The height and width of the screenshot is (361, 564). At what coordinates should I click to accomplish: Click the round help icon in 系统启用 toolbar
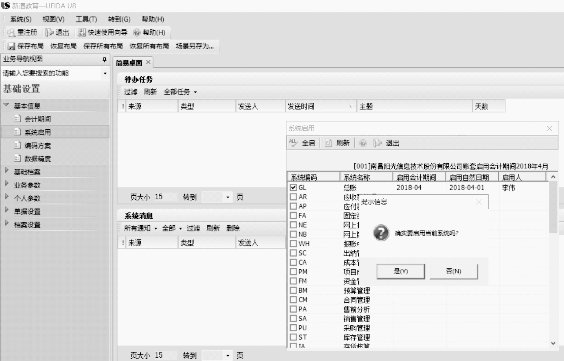pos(363,143)
